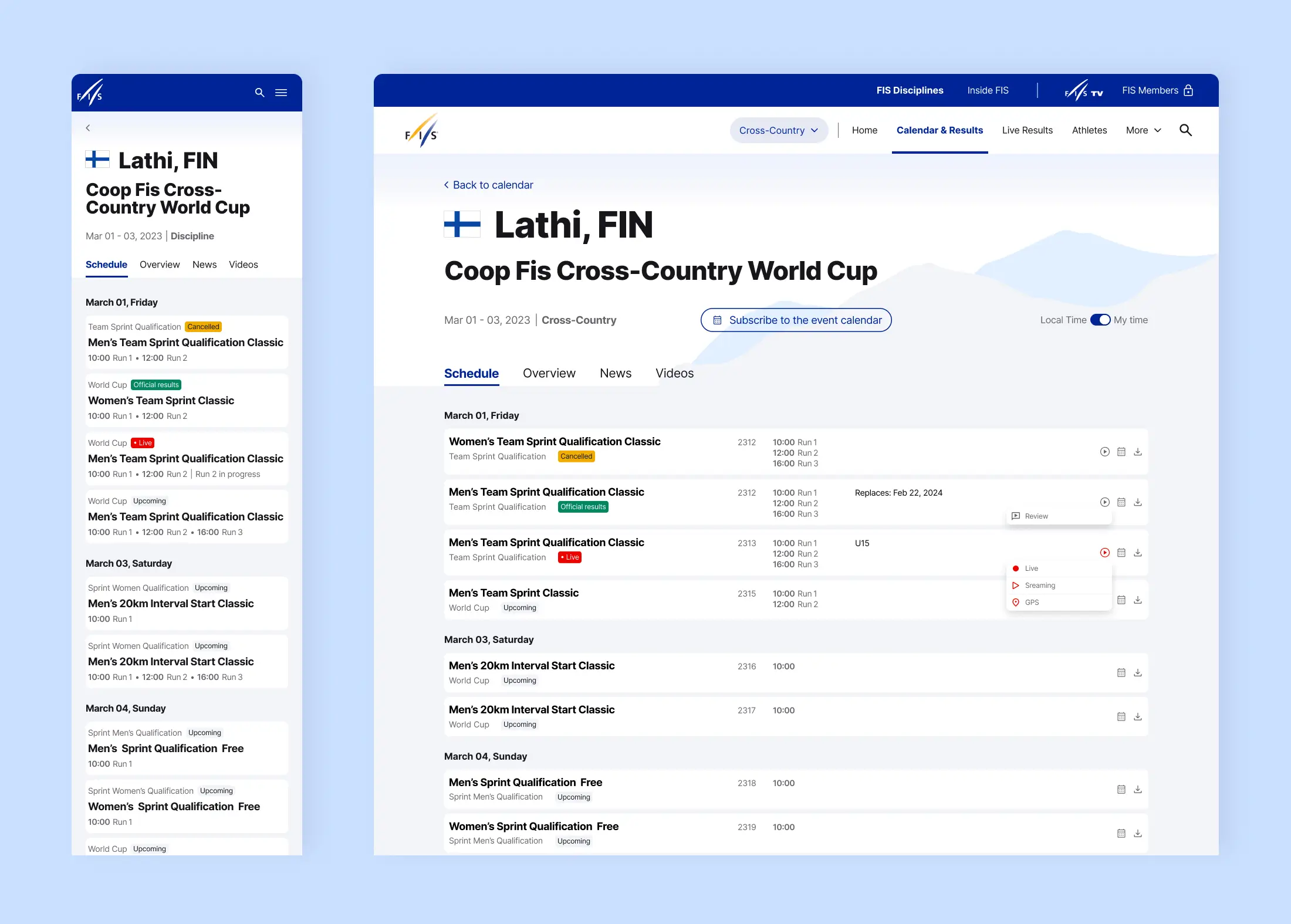1291x924 pixels.
Task: Open desktop row Men's Team Sprint Classic
Action: pyautogui.click(x=796, y=599)
